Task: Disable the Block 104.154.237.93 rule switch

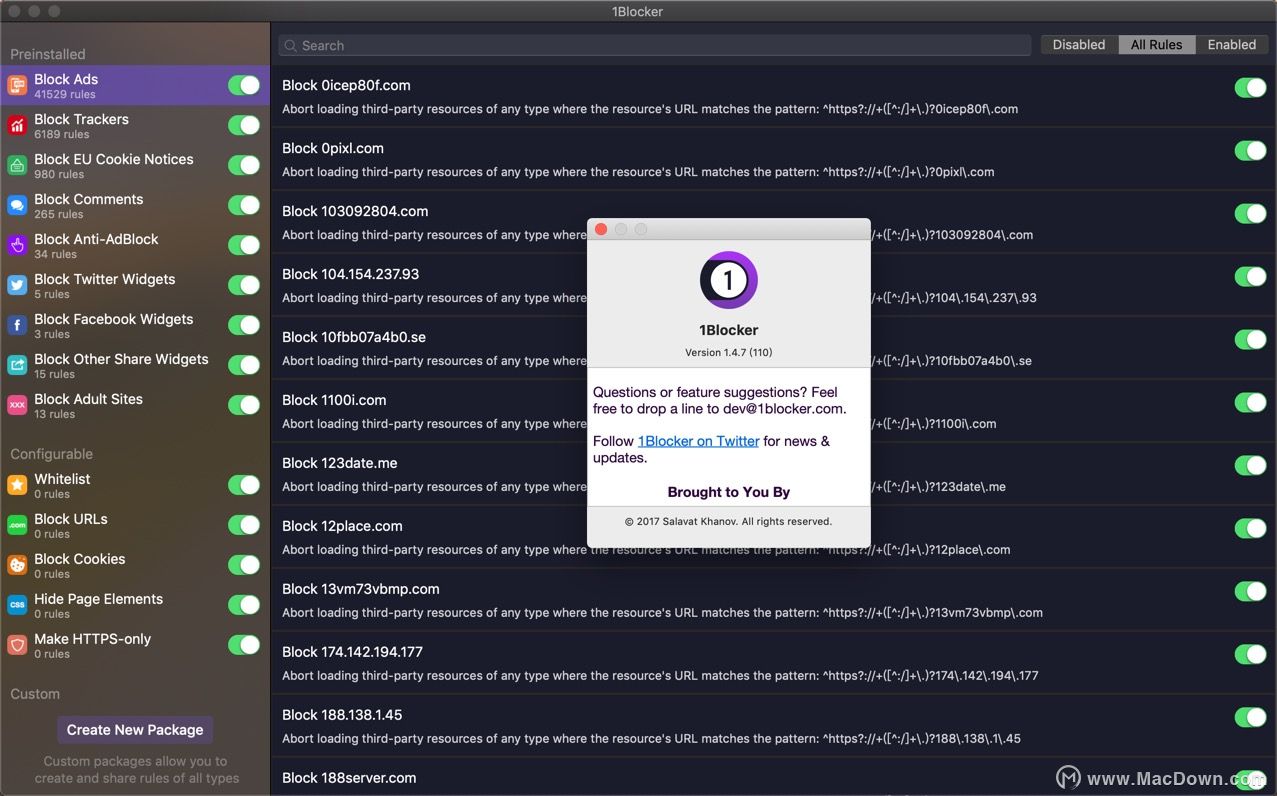Action: pyautogui.click(x=1250, y=277)
